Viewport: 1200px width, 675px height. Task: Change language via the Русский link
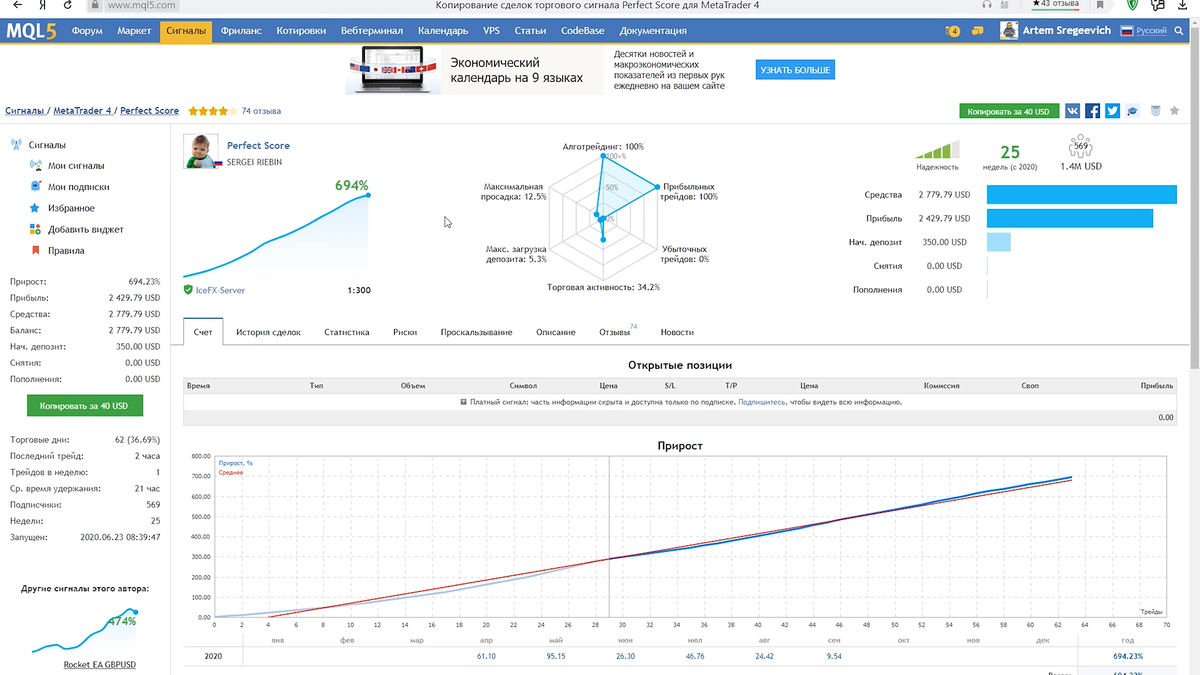pyautogui.click(x=1152, y=31)
